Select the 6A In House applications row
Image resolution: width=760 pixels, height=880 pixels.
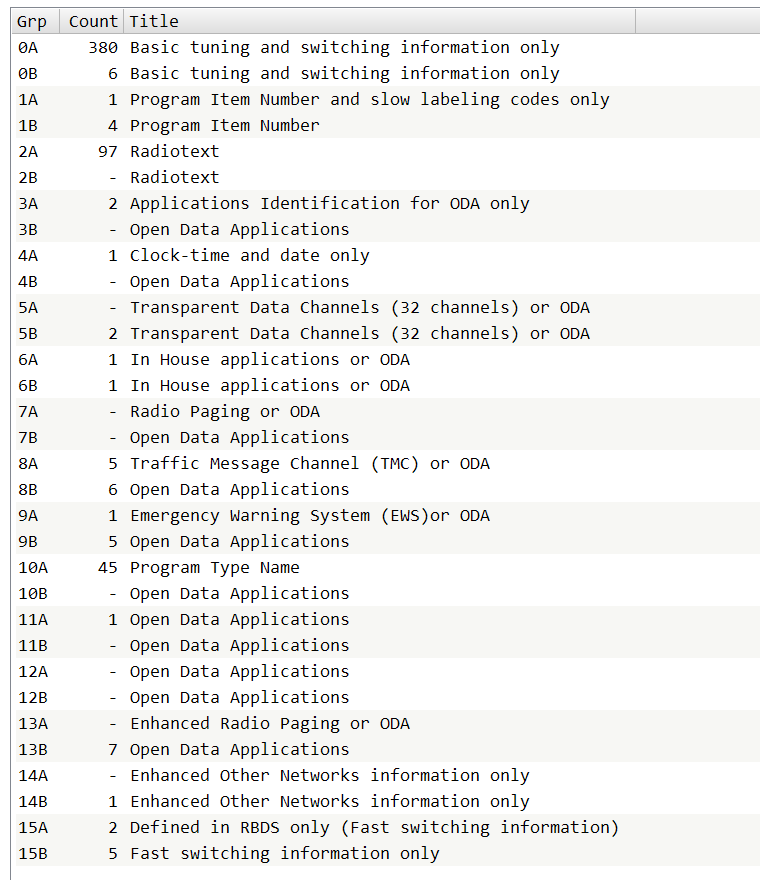(x=269, y=359)
